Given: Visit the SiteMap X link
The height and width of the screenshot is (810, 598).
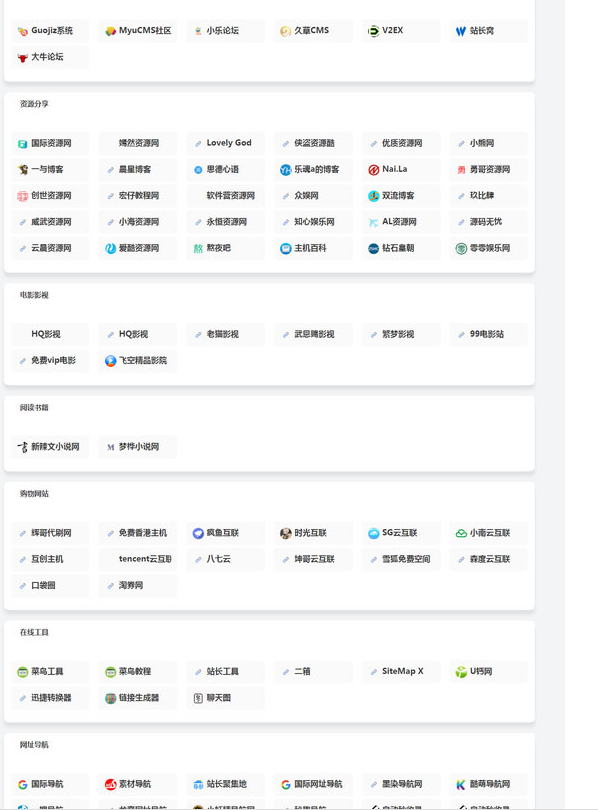Looking at the screenshot, I should click(403, 672).
